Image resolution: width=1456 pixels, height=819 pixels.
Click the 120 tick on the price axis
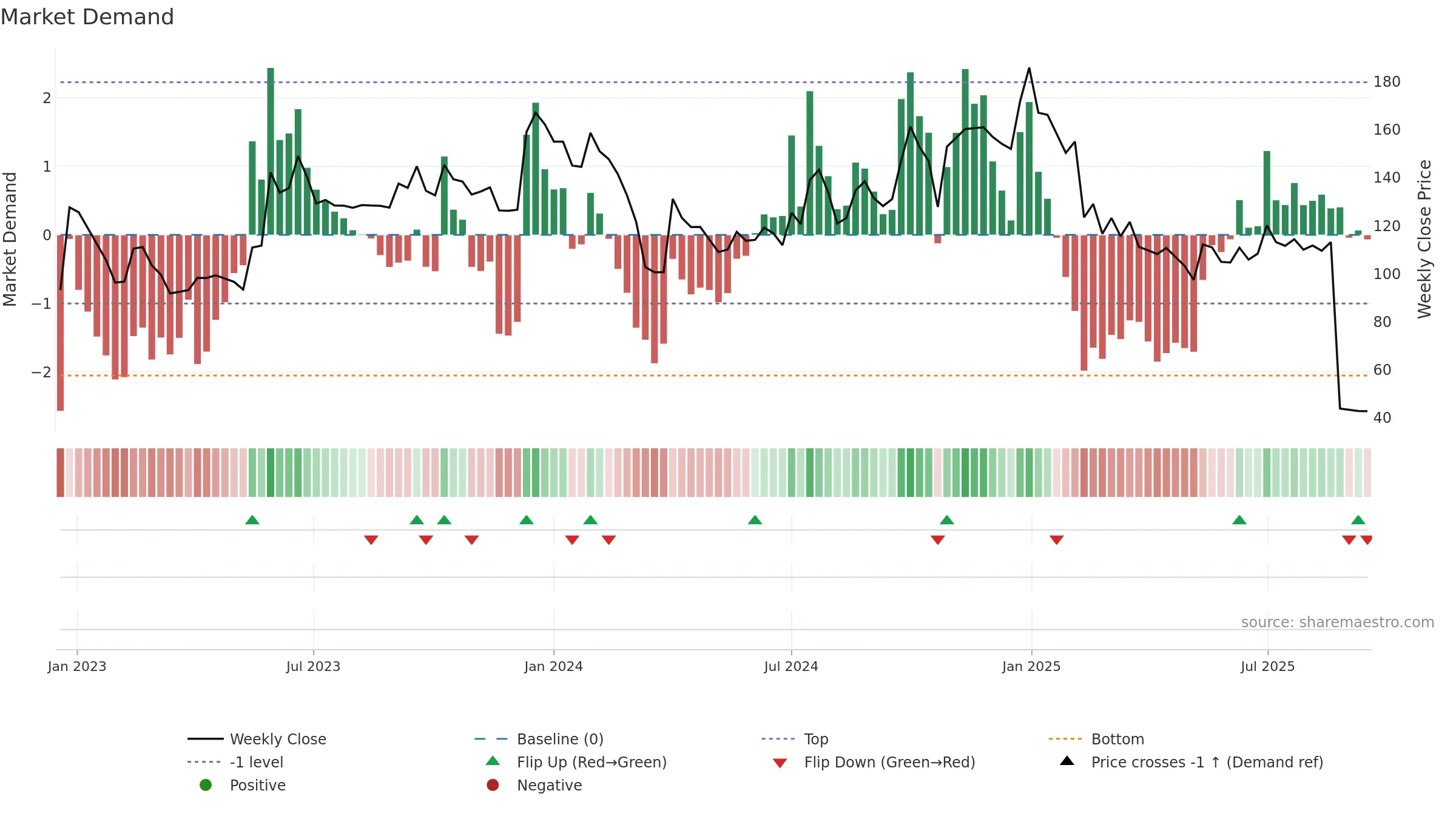pyautogui.click(x=1387, y=226)
